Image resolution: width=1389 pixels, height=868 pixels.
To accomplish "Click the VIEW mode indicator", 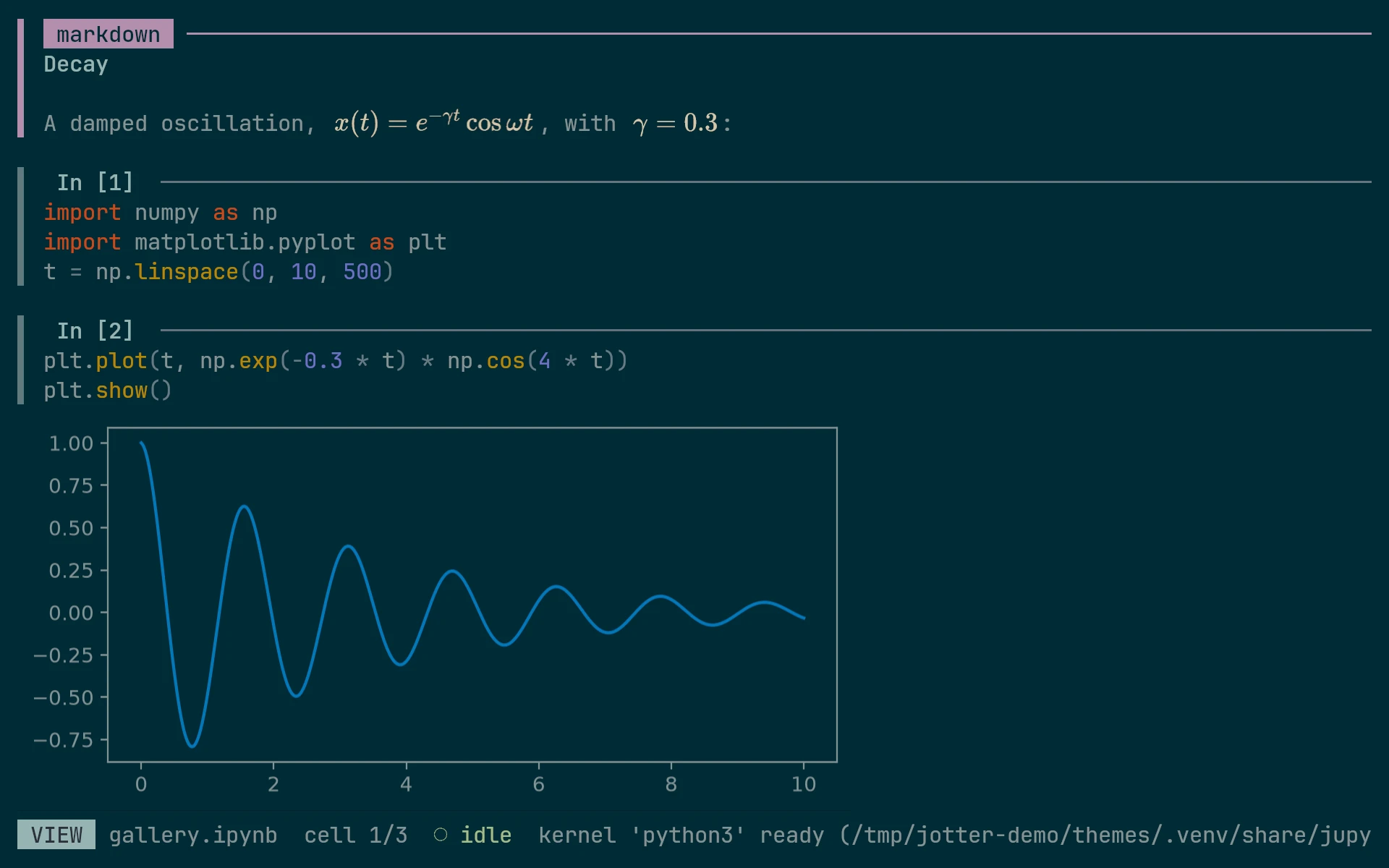I will pos(56,835).
